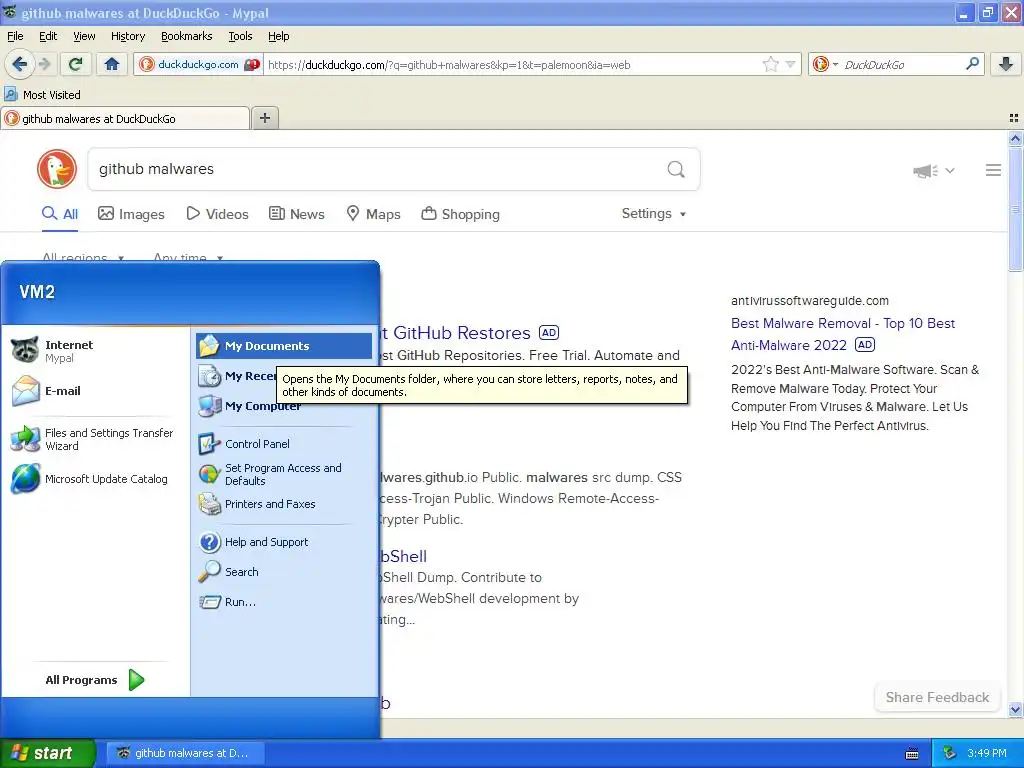This screenshot has height=768, width=1024.
Task: Open Control Panel
Action: point(284,444)
